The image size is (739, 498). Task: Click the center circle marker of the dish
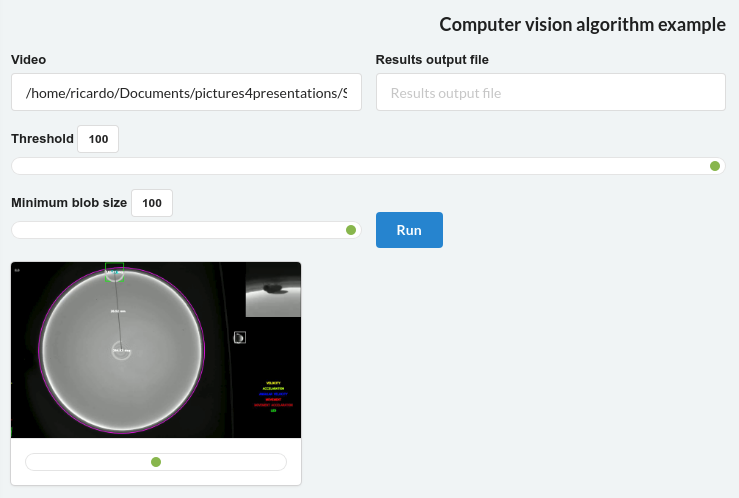click(121, 351)
